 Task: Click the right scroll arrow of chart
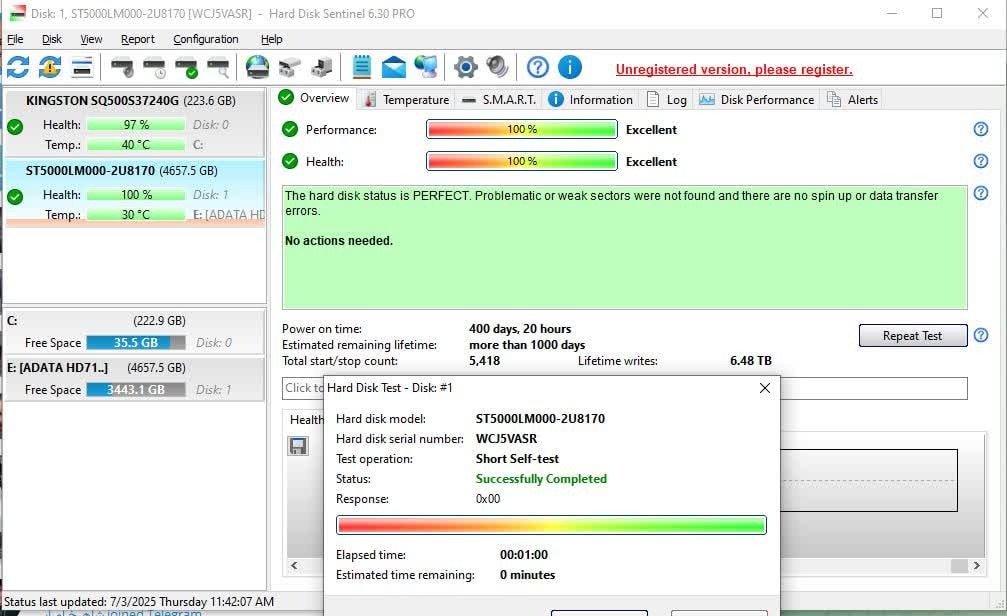coord(976,565)
